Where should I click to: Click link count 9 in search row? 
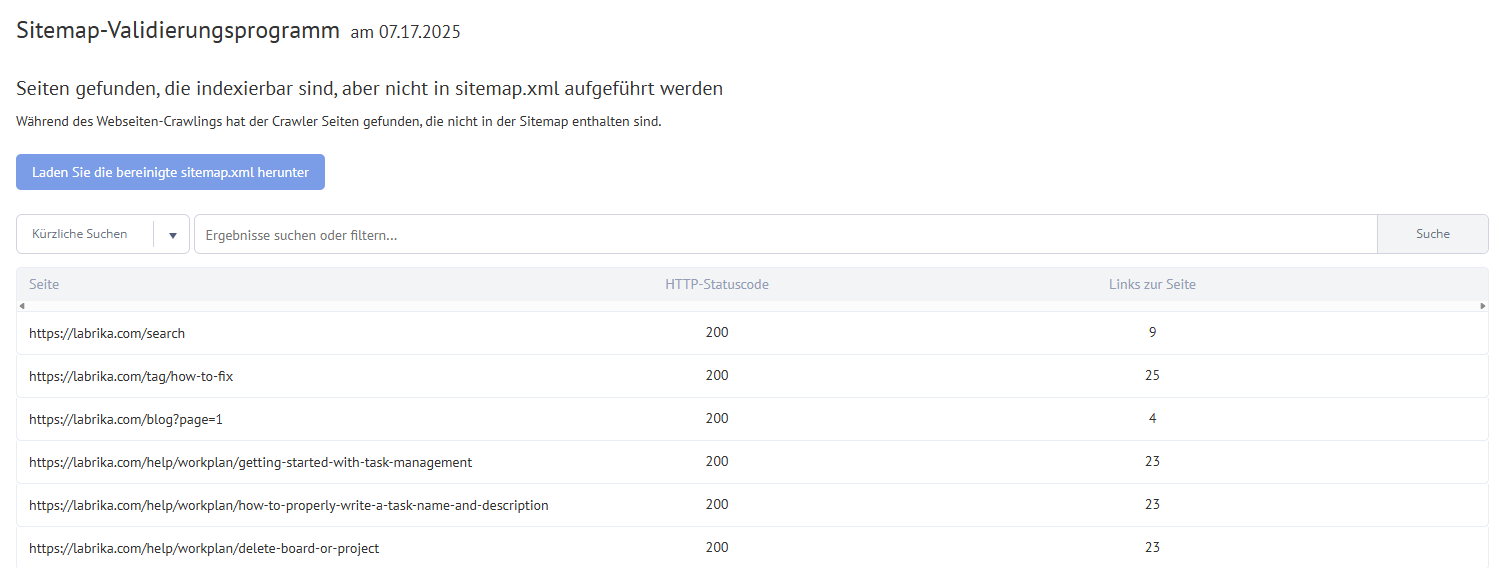click(1152, 332)
